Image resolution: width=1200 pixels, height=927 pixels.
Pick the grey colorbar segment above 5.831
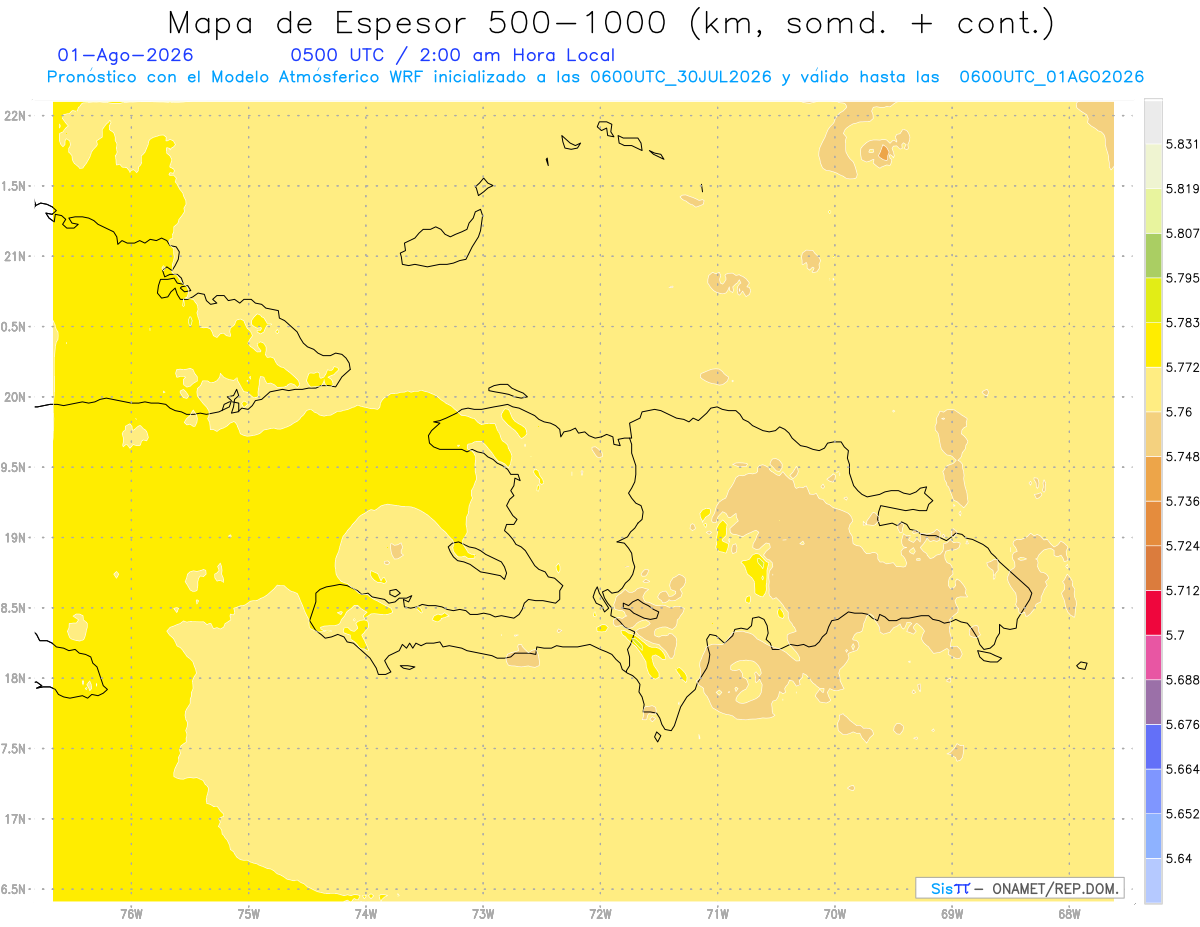point(1153,121)
